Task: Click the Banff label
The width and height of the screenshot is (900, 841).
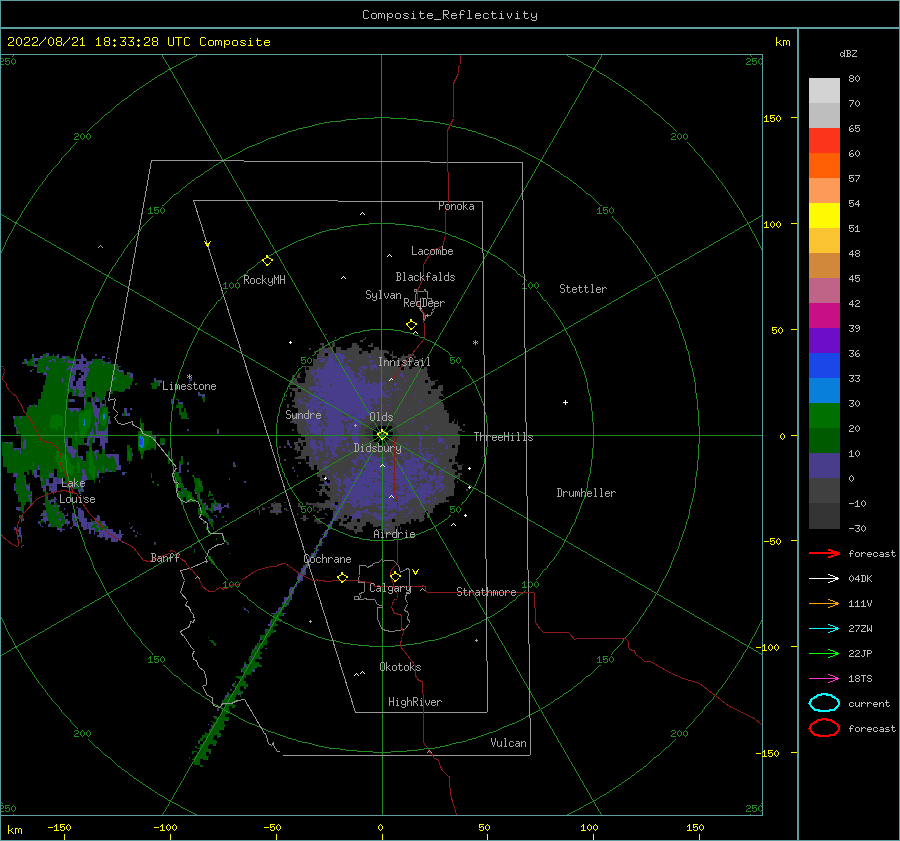Action: (165, 557)
